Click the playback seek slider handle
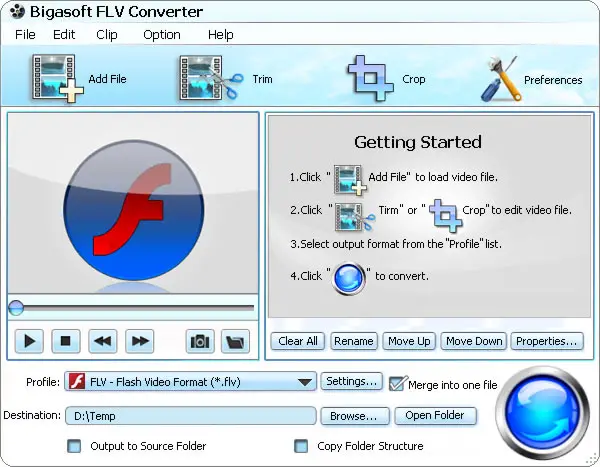The height and width of the screenshot is (467, 600). (x=16, y=307)
